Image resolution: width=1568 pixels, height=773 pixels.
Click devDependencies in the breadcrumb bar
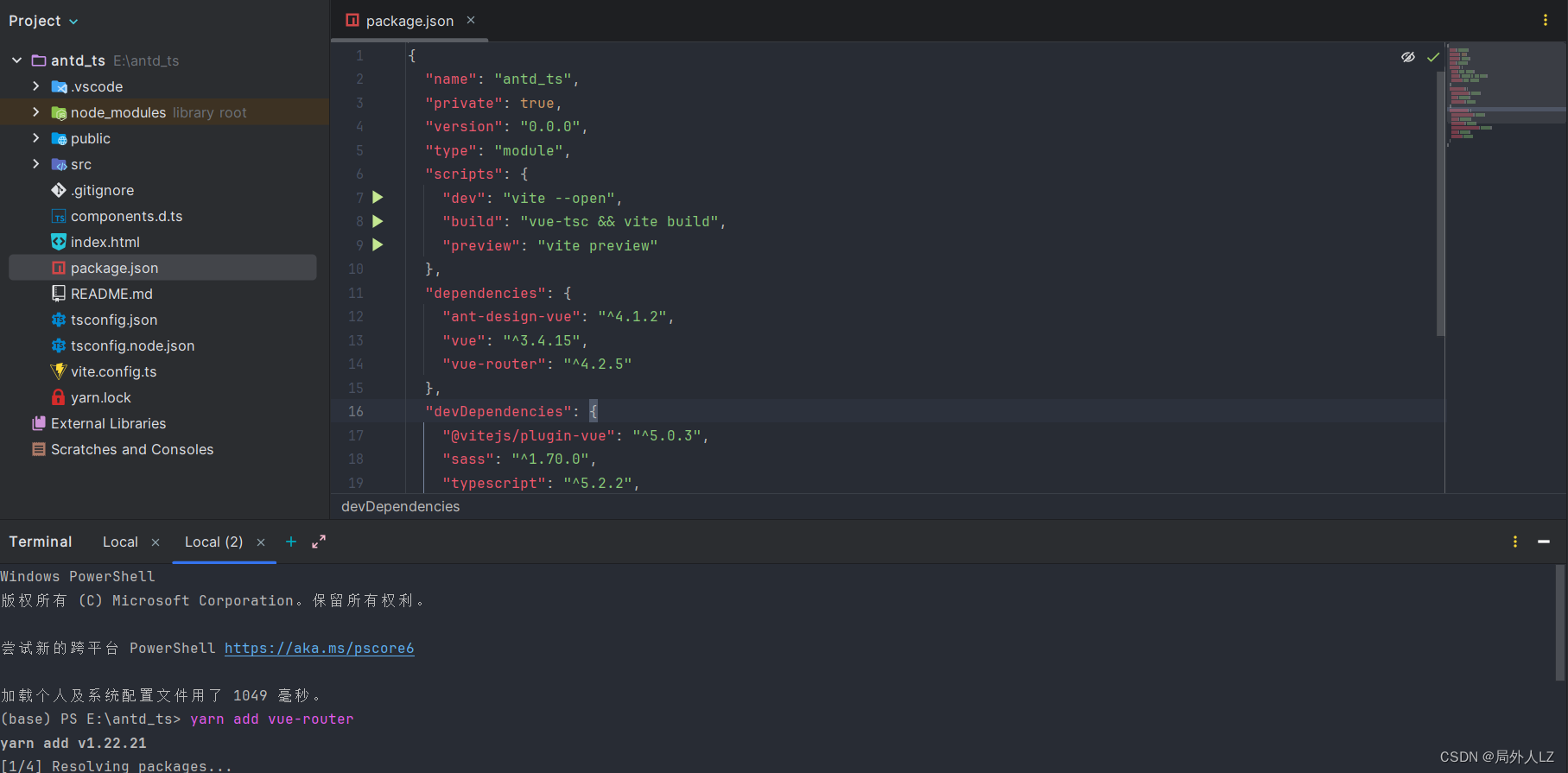click(400, 506)
